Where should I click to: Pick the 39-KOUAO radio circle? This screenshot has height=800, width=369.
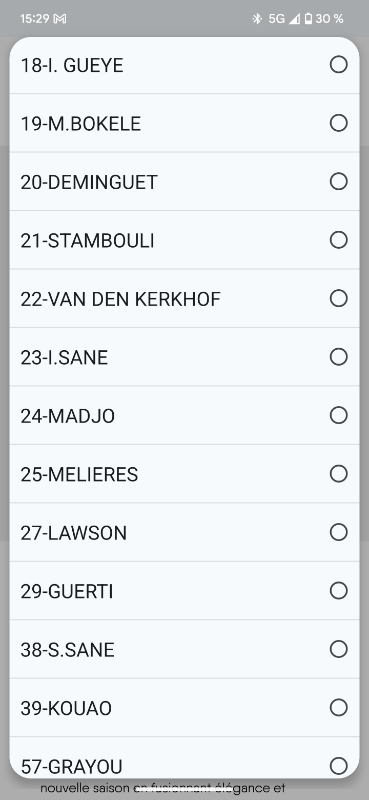pos(338,707)
